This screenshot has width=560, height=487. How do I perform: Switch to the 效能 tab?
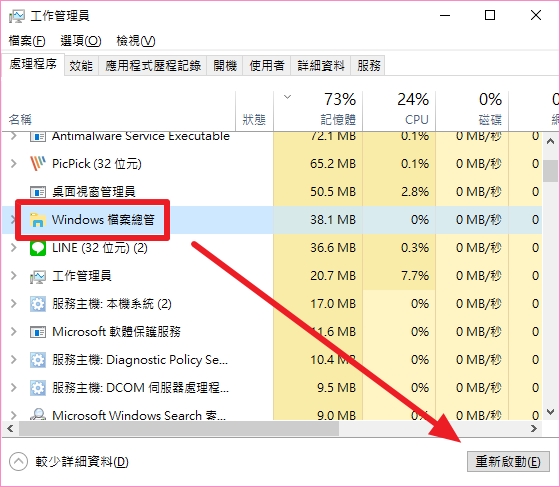(81, 65)
